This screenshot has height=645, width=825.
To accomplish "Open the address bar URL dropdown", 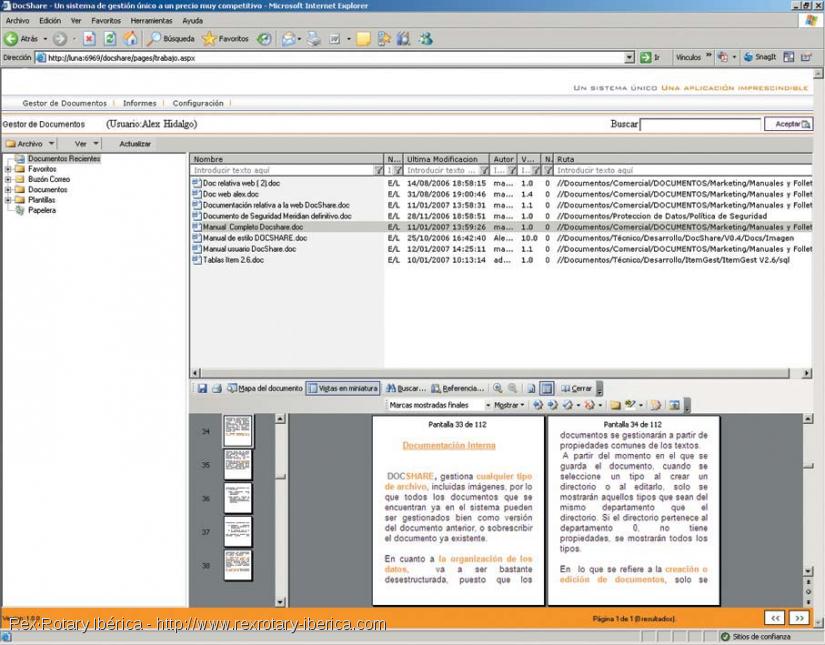I will click(629, 57).
